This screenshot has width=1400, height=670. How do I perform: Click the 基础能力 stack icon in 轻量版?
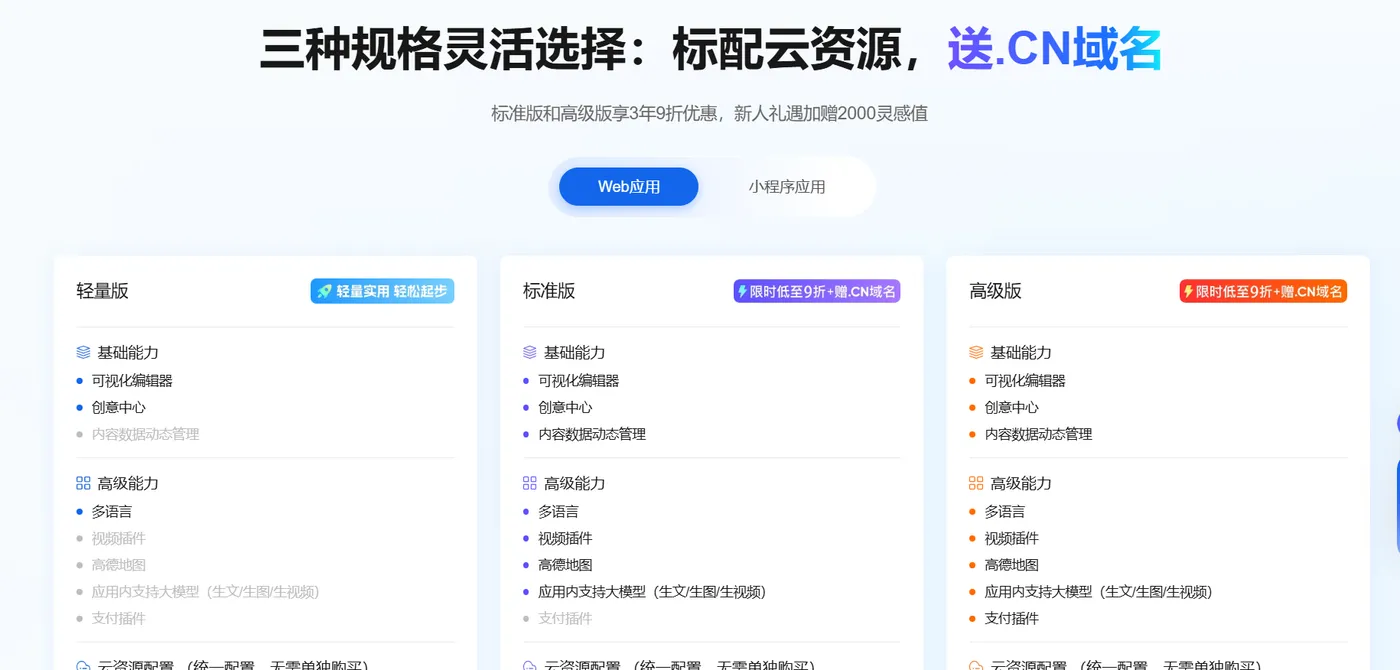tap(84, 353)
